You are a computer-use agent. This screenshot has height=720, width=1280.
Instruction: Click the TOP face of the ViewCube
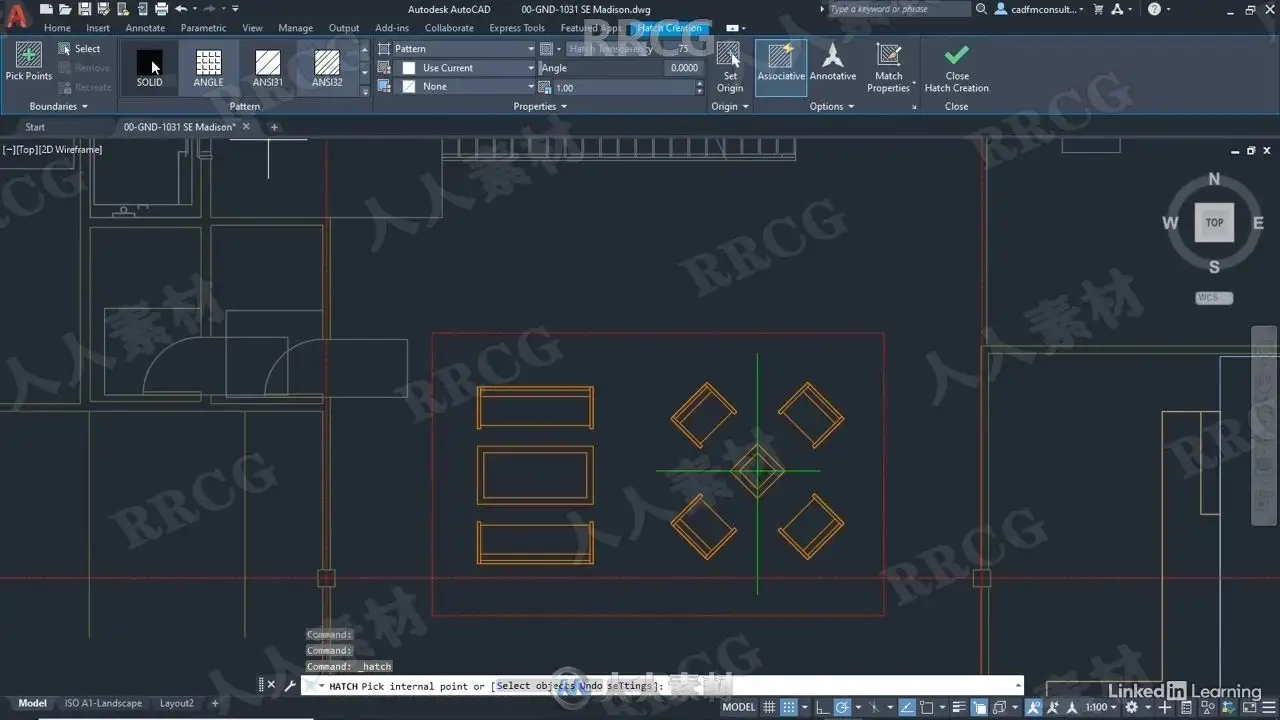point(1214,222)
